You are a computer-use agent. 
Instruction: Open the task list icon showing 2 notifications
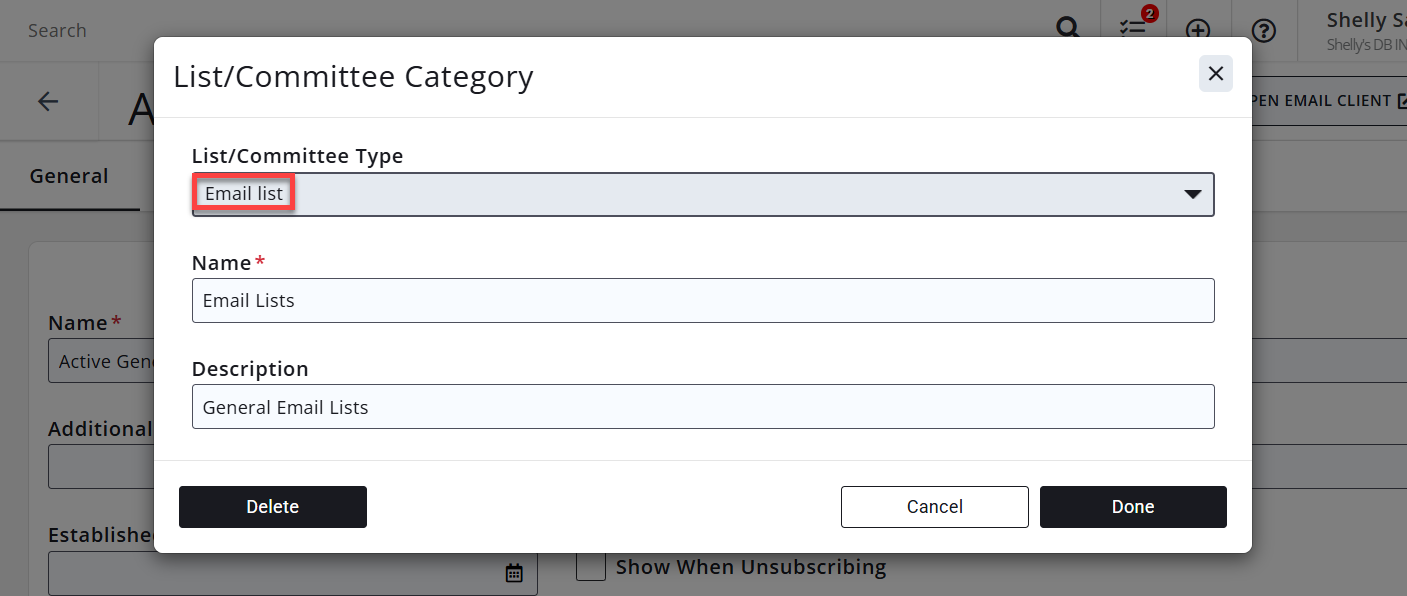[1134, 30]
